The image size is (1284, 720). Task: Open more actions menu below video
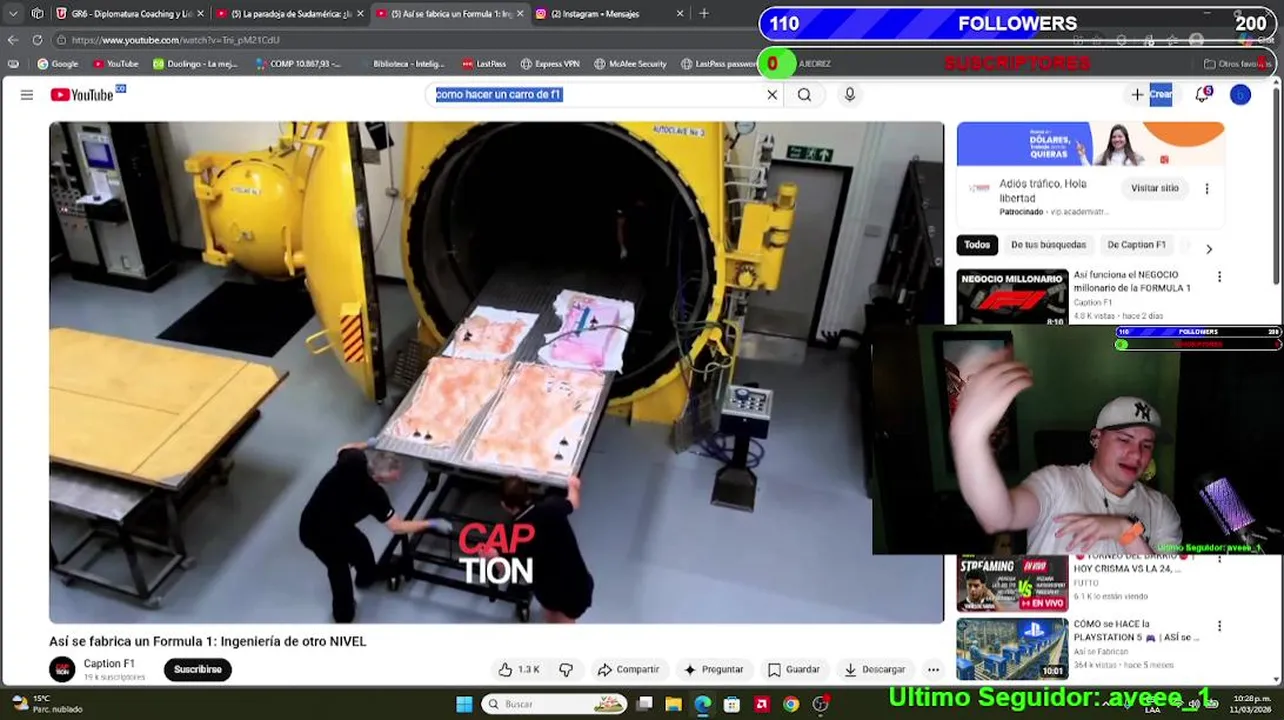pos(933,669)
